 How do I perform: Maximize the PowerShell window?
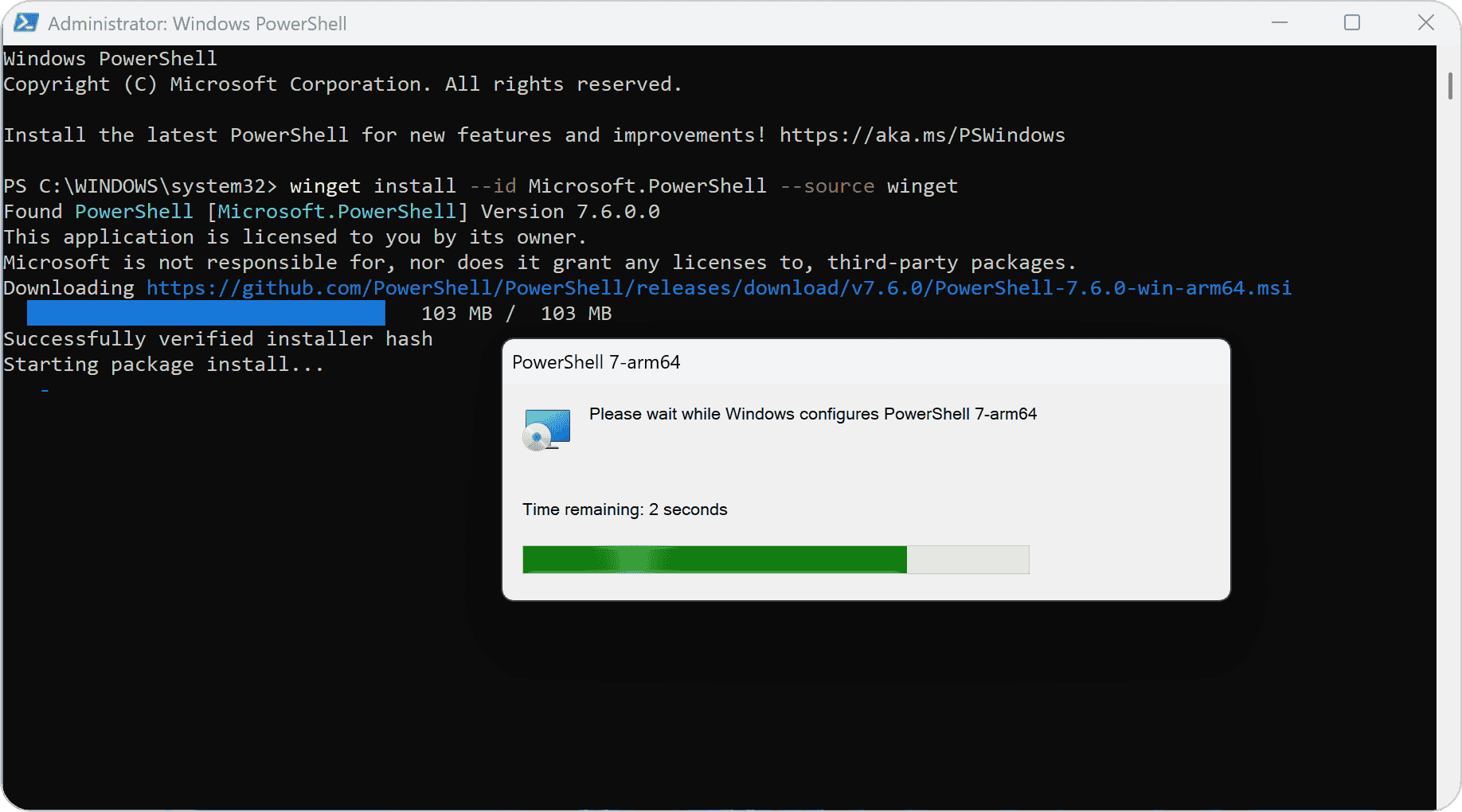pyautogui.click(x=1352, y=22)
